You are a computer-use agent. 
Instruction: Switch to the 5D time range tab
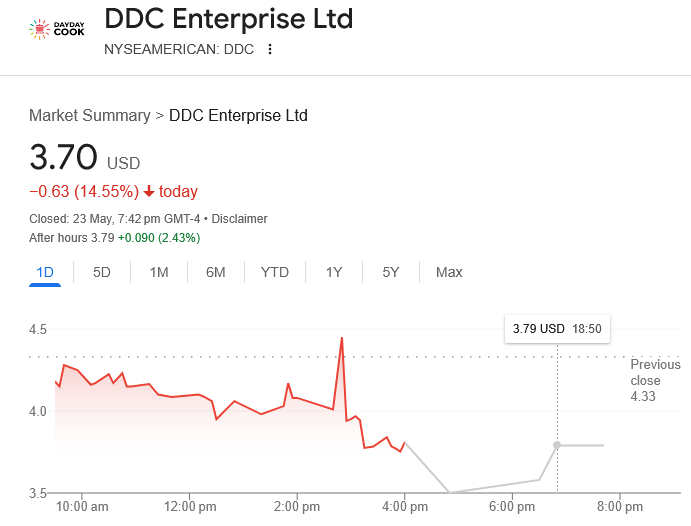coord(102,272)
